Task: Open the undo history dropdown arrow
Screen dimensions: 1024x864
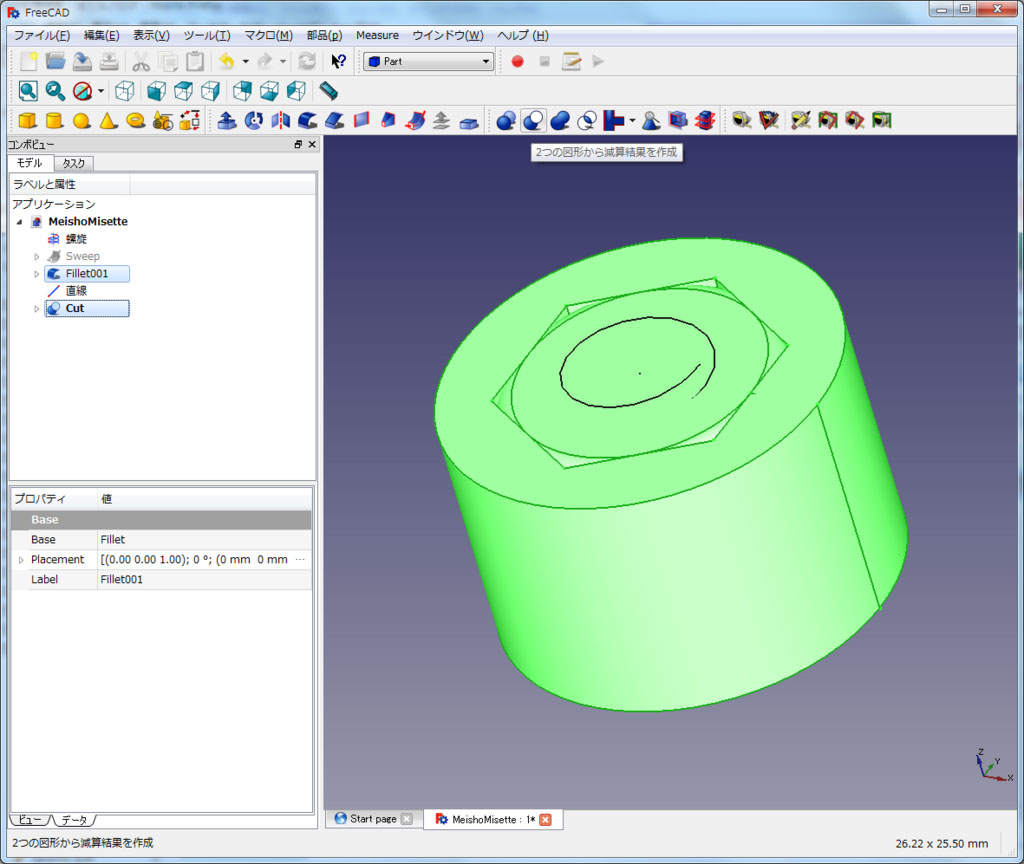Action: [x=246, y=61]
